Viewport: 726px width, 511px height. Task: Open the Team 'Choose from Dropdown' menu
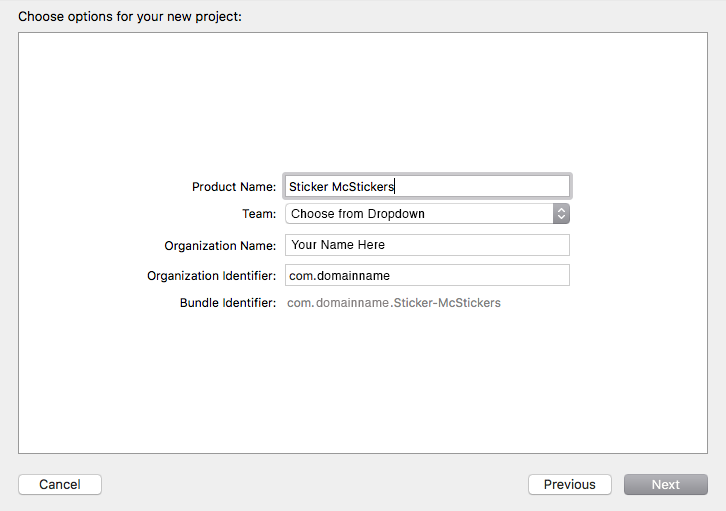pyautogui.click(x=419, y=214)
